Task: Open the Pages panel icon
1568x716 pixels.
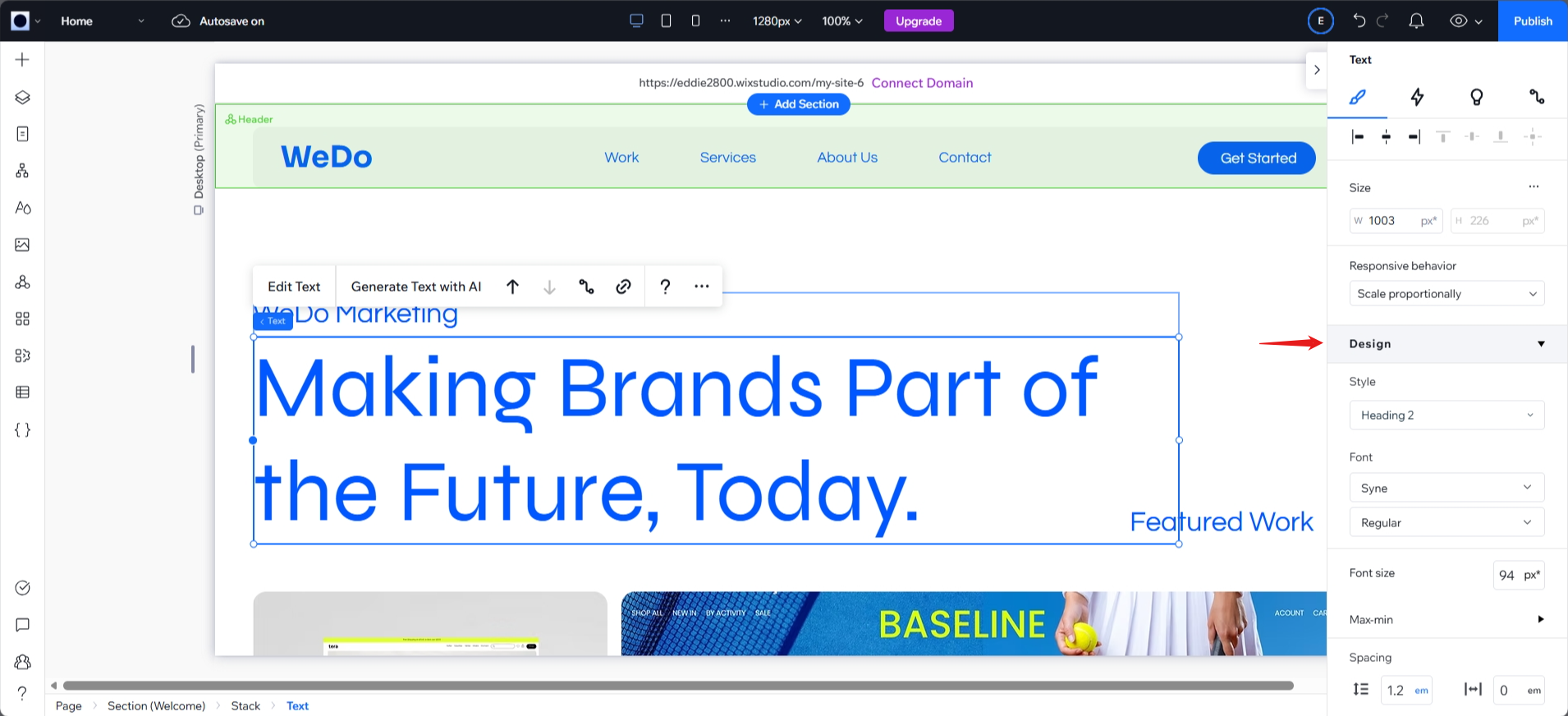Action: pos(22,134)
